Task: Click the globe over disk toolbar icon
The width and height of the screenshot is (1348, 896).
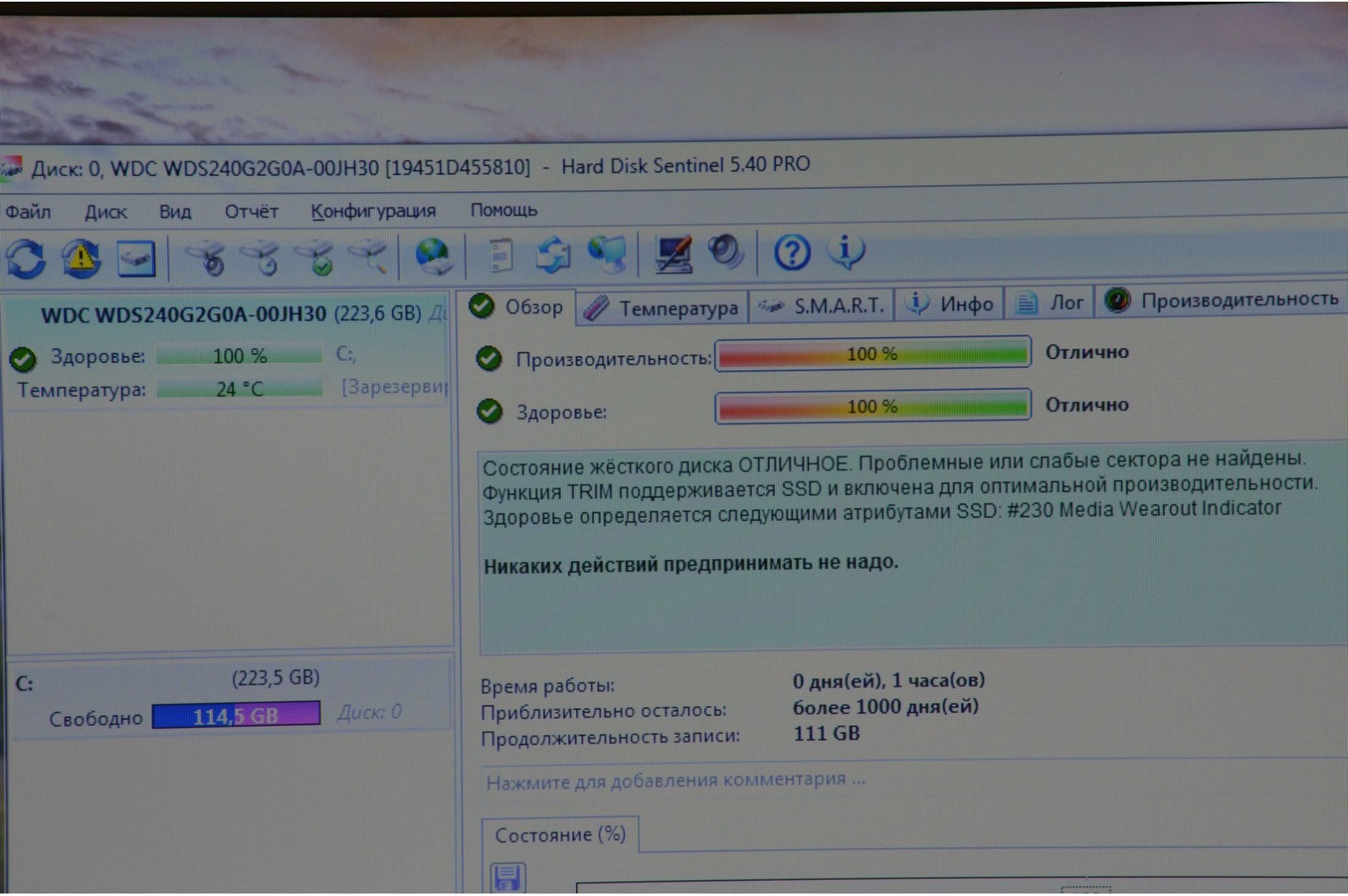Action: click(x=433, y=256)
